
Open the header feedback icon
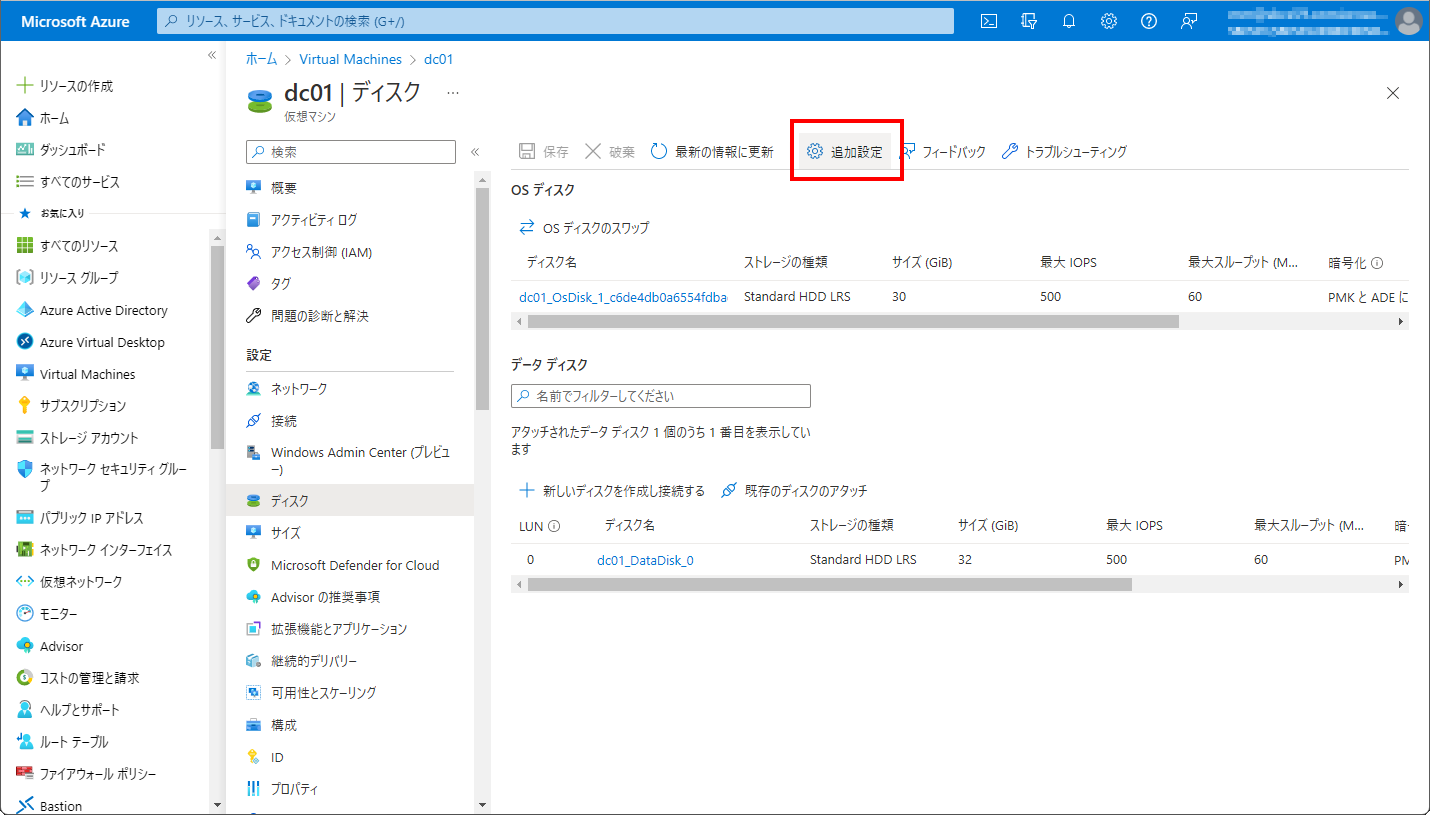pos(1189,21)
